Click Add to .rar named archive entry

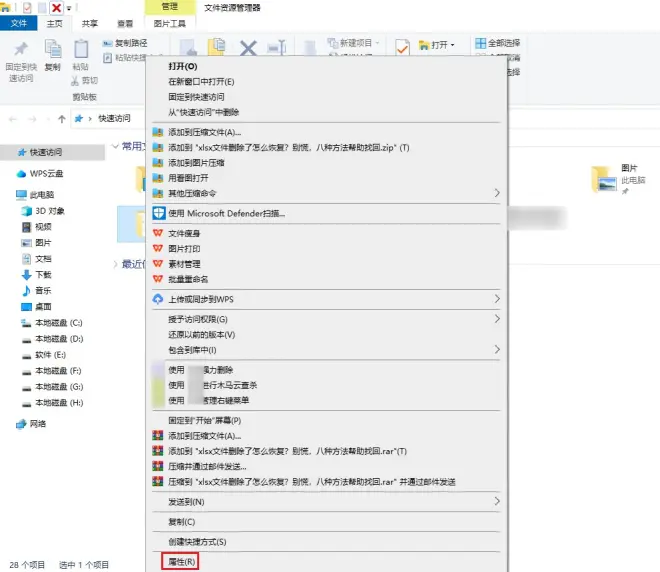(x=287, y=451)
